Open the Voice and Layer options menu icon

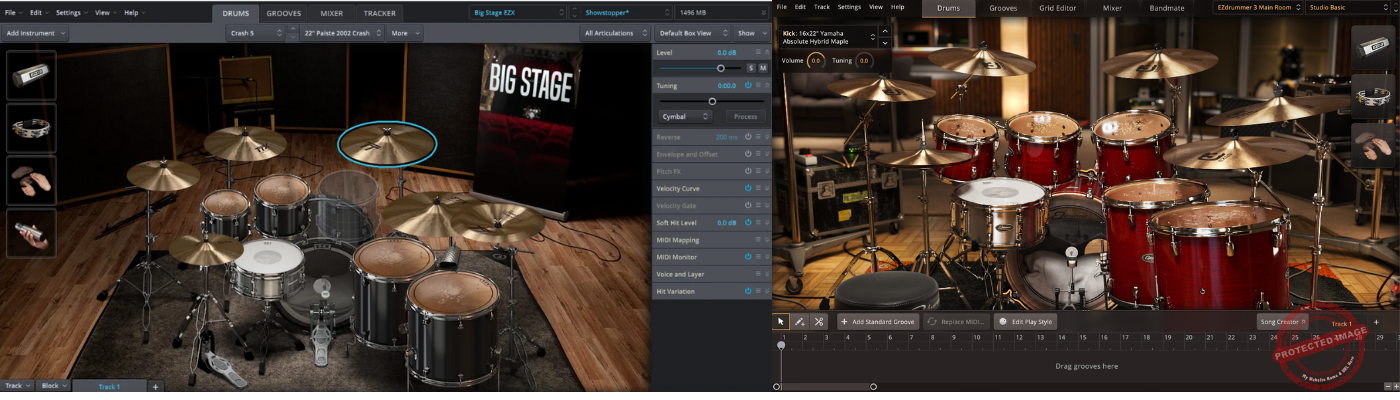click(x=757, y=274)
